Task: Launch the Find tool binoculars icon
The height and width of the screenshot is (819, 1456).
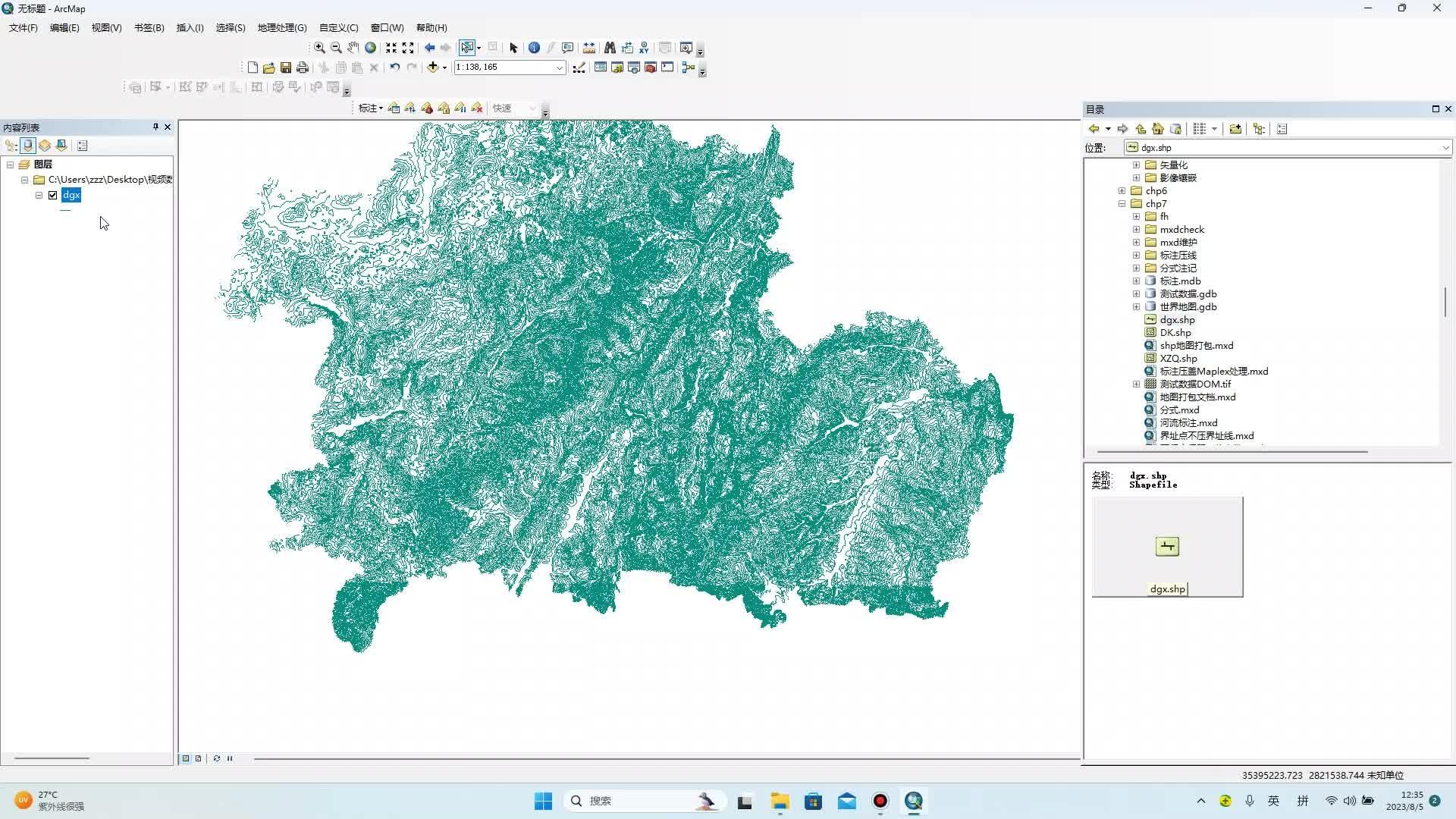Action: pos(610,48)
